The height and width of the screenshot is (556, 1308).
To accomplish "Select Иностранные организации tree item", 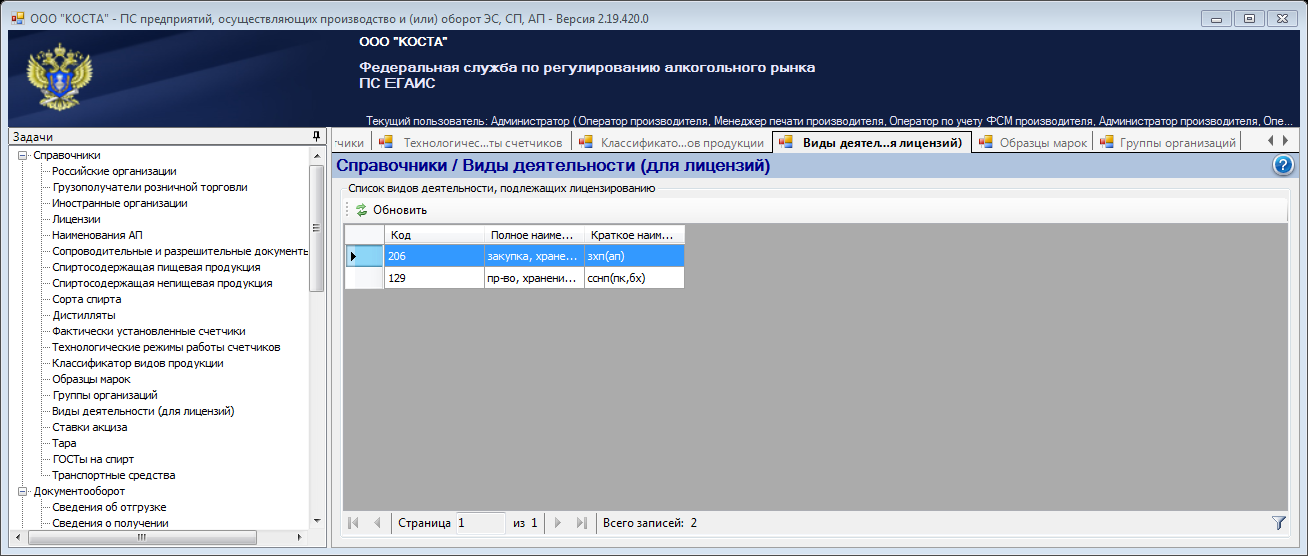I will point(120,203).
